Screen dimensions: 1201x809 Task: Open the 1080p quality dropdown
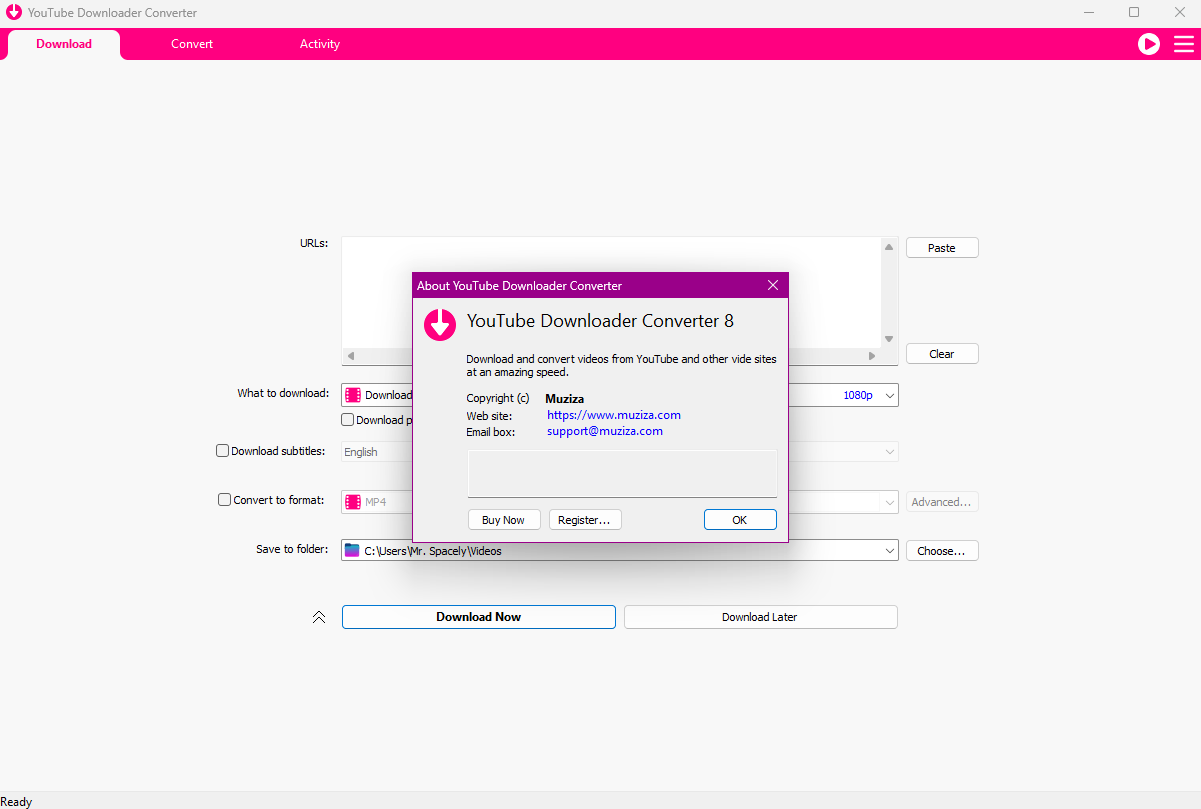click(x=889, y=395)
